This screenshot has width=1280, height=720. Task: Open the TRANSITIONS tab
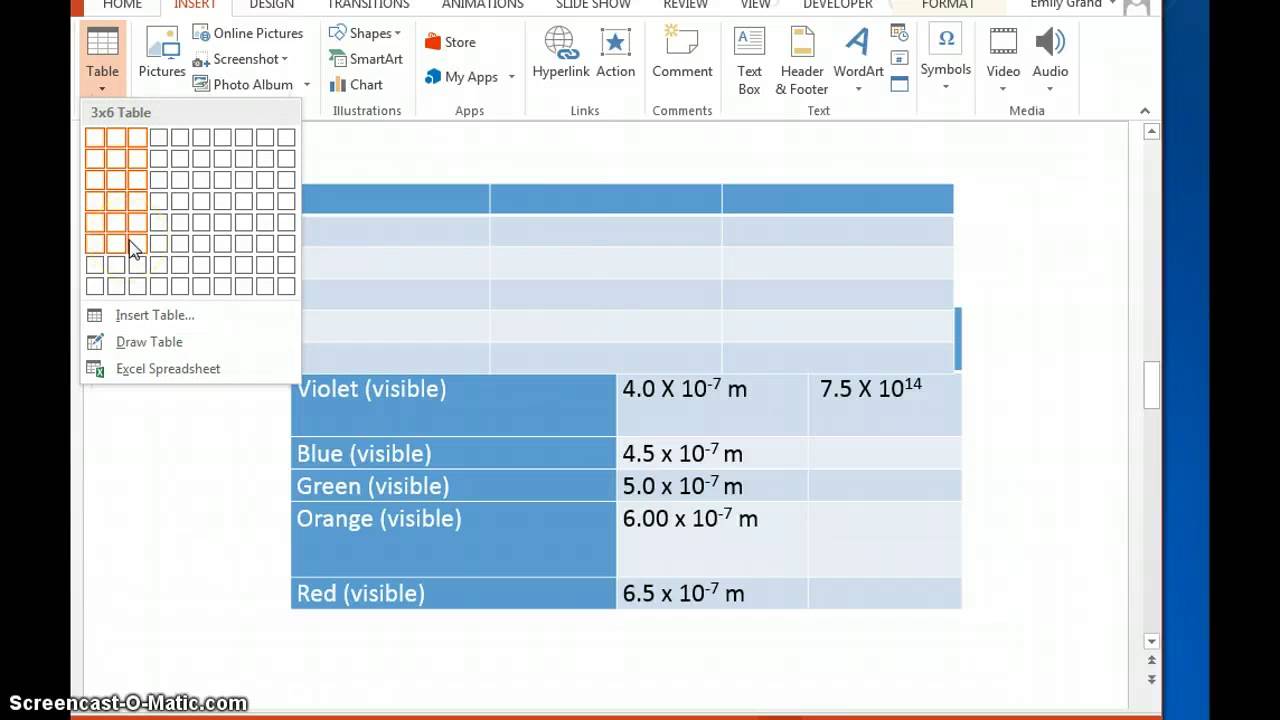tap(368, 5)
